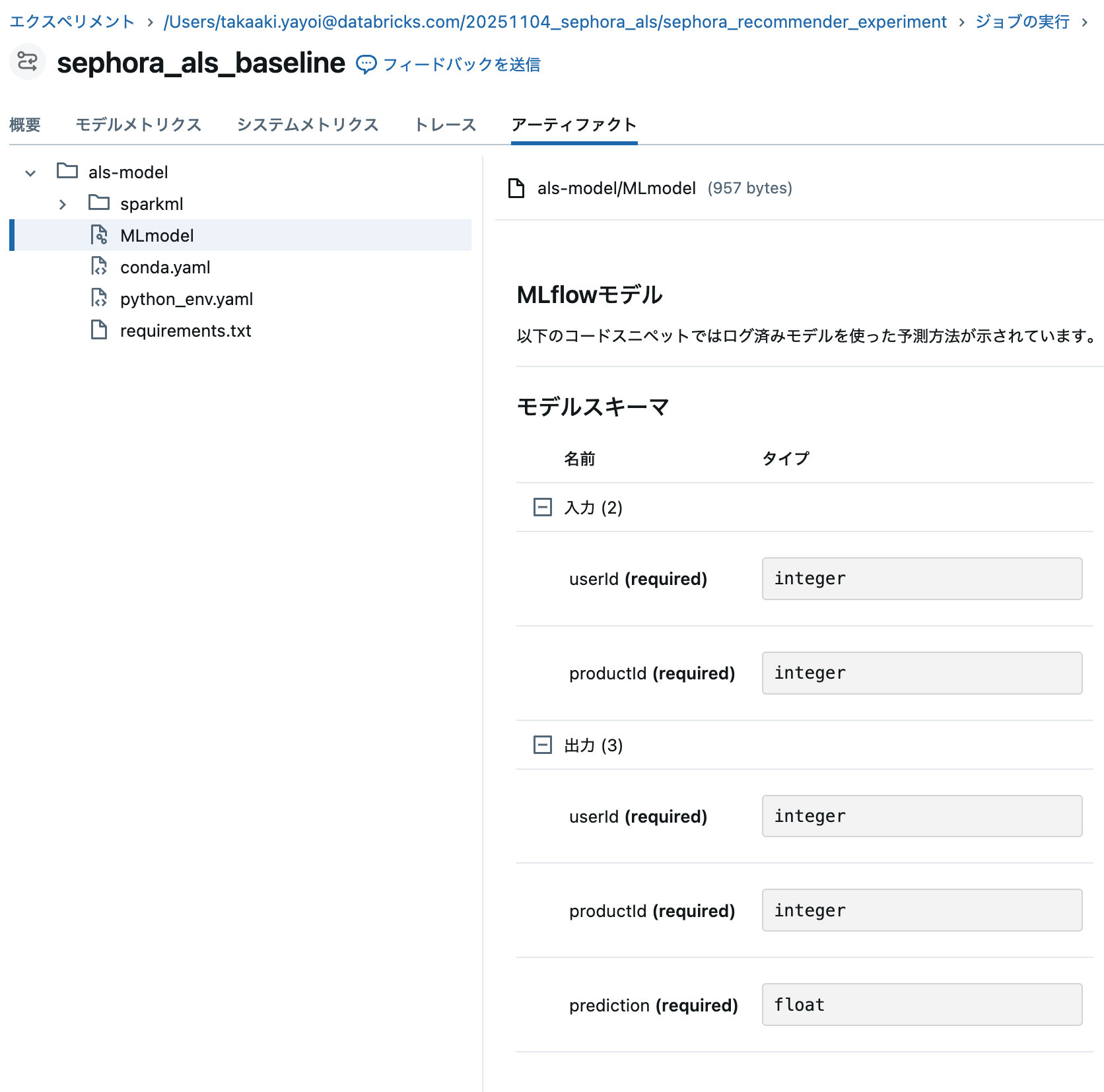Click the モデルスキーマ heading
Image resolution: width=1104 pixels, height=1092 pixels.
[x=593, y=407]
